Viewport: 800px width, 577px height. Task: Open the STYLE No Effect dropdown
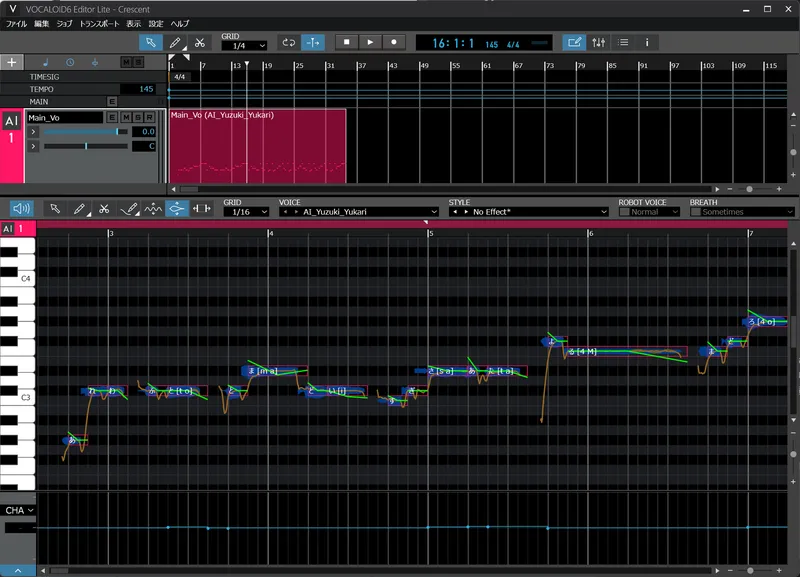coord(529,212)
